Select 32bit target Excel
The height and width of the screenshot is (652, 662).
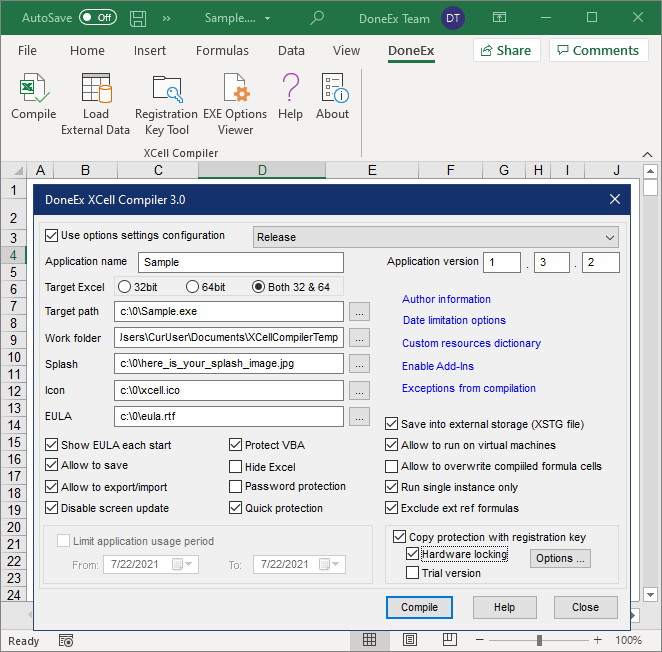(x=125, y=287)
